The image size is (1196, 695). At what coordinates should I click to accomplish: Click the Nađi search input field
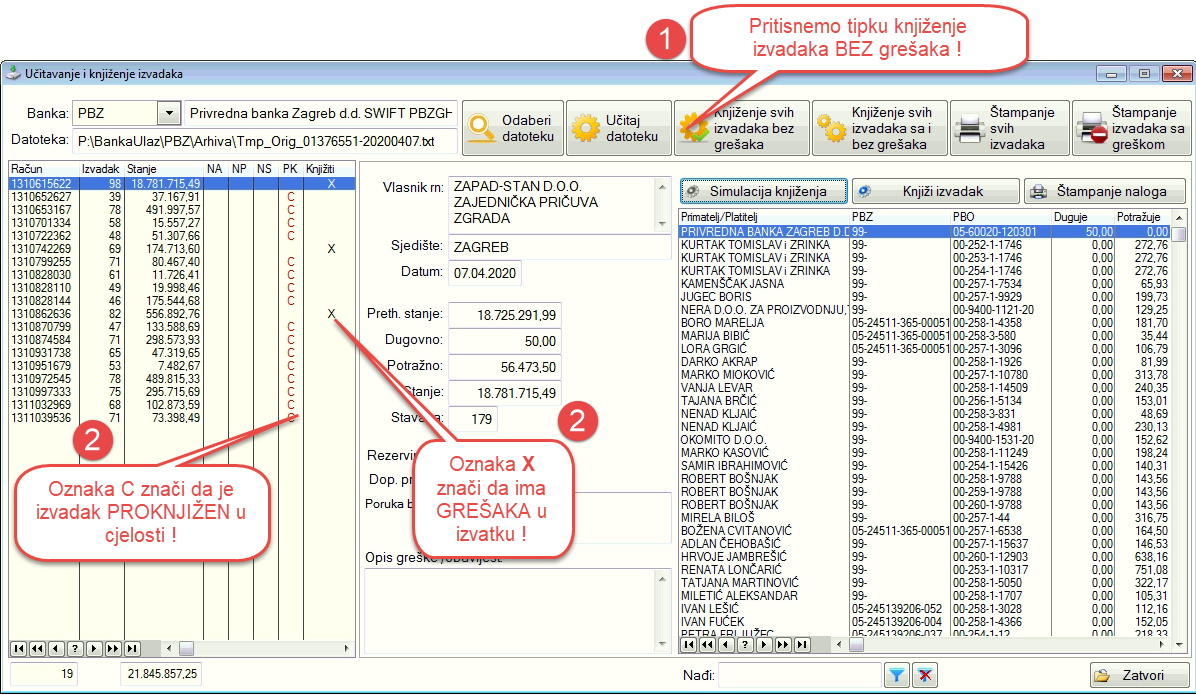(799, 676)
